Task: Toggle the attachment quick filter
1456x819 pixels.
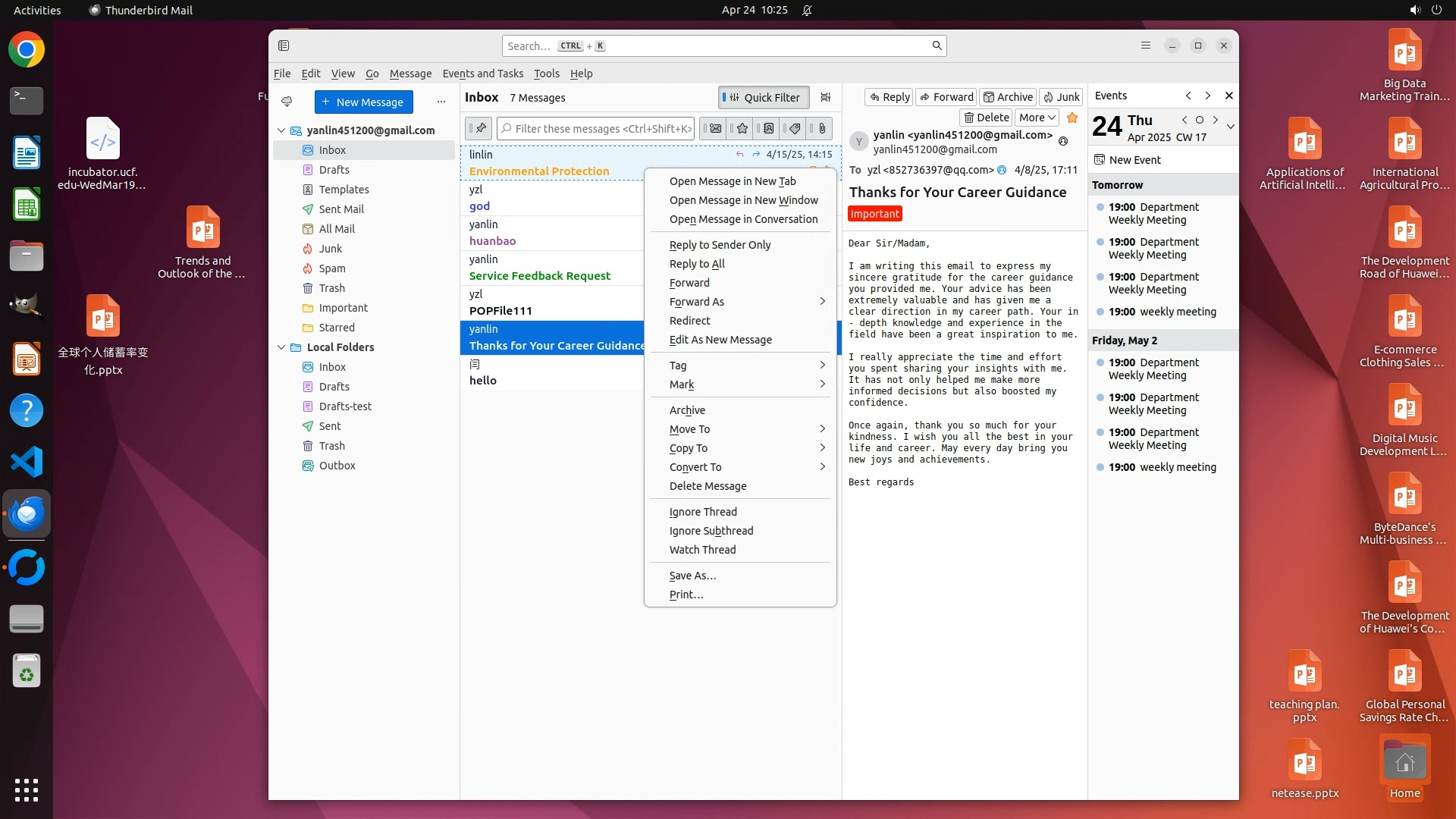Action: pyautogui.click(x=822, y=128)
